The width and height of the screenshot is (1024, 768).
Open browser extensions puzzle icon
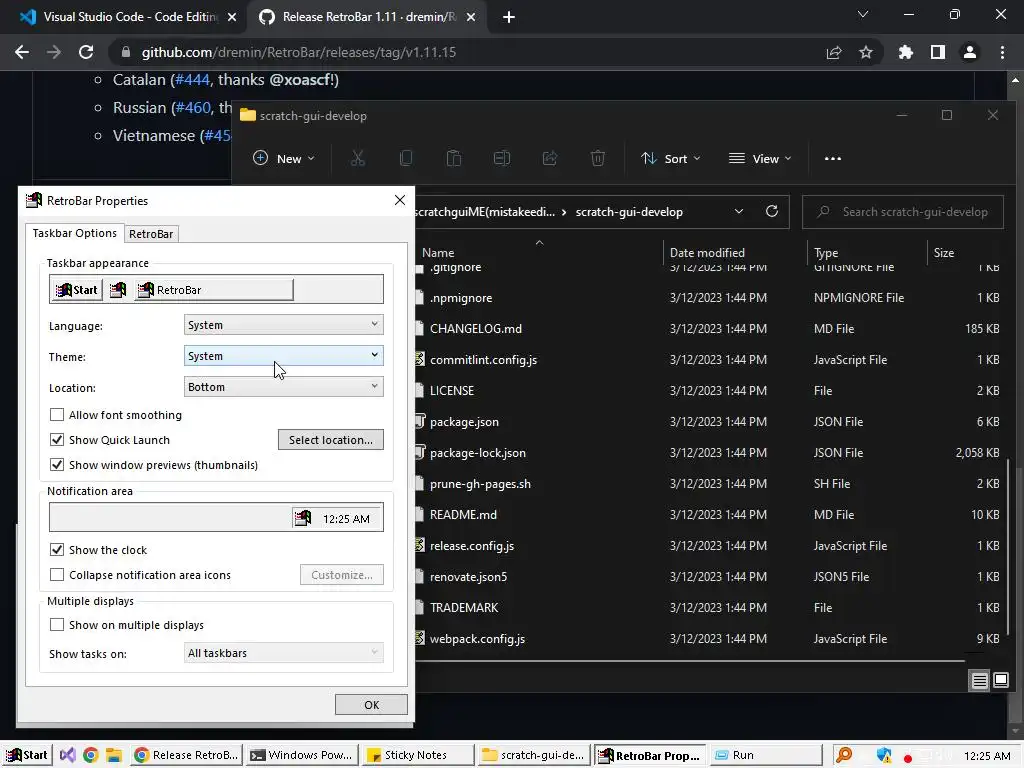coord(906,52)
